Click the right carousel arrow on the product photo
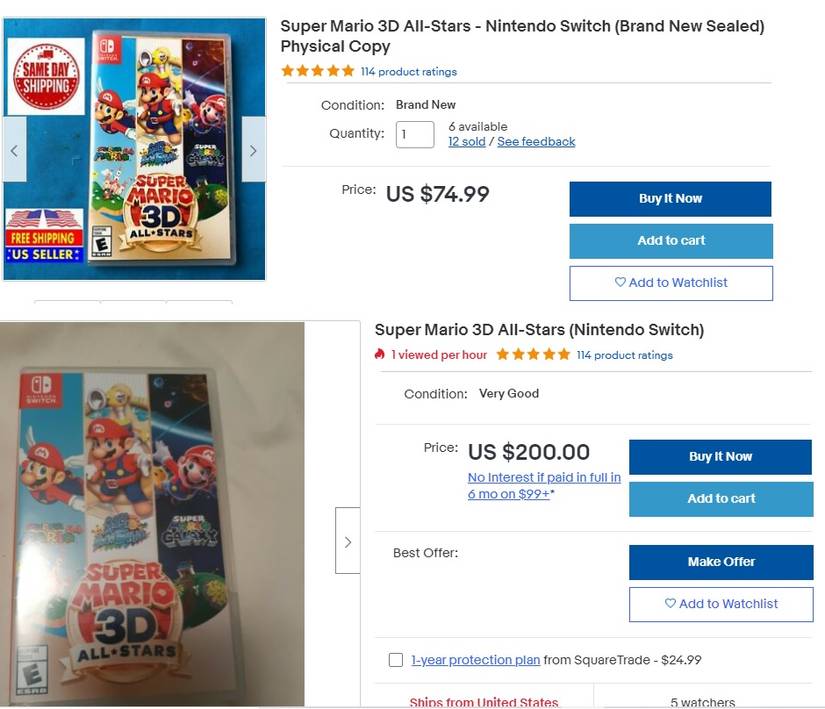The width and height of the screenshot is (825, 709). 253,149
